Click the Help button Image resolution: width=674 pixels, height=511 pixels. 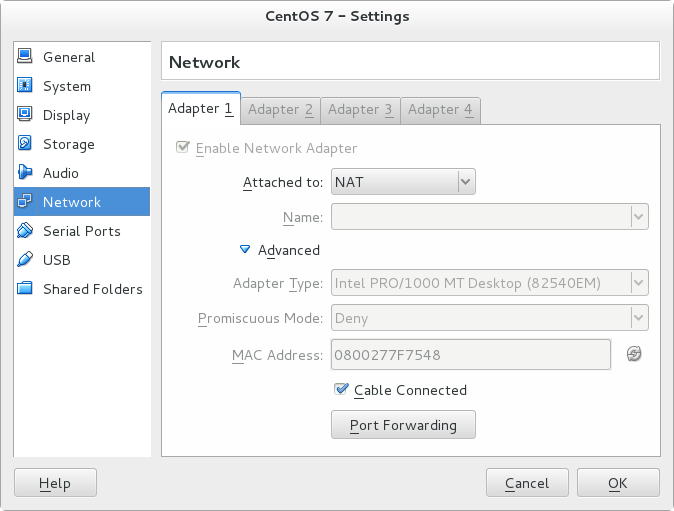[x=55, y=483]
